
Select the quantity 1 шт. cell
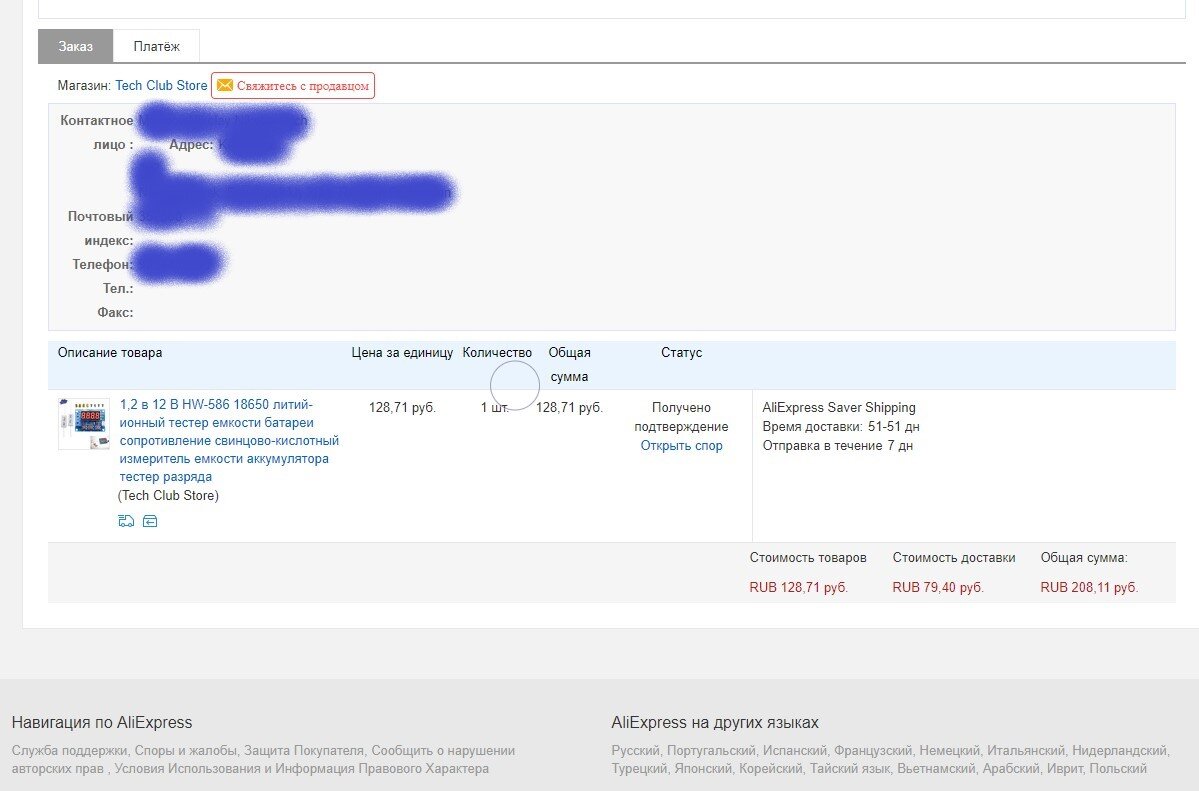click(x=495, y=408)
